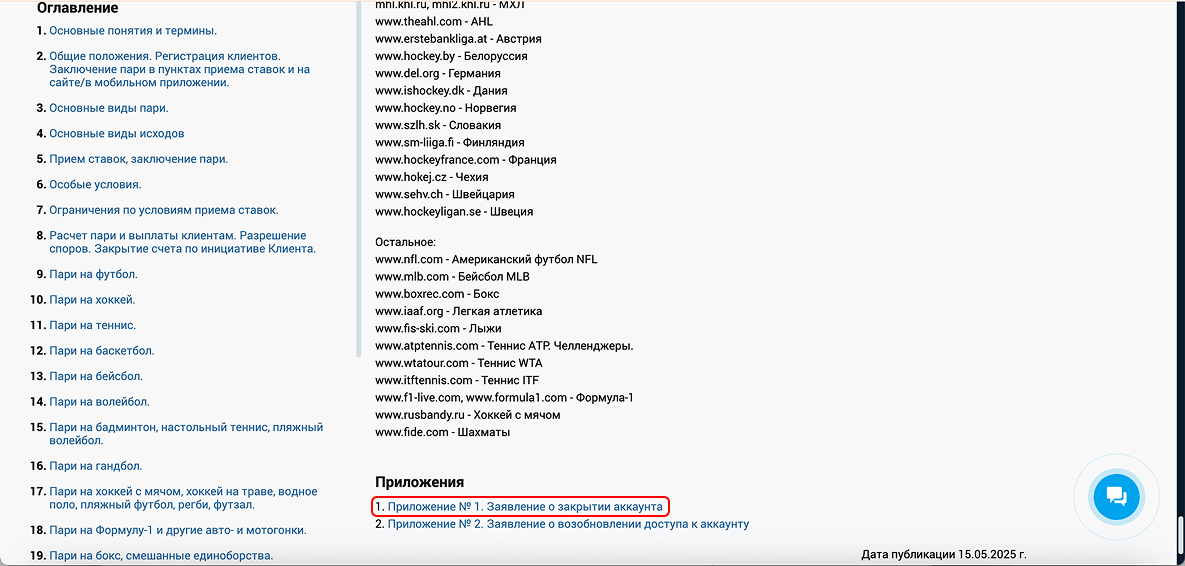Jump to 'Особые условия.' section
The width and height of the screenshot is (1185, 566).
(95, 184)
